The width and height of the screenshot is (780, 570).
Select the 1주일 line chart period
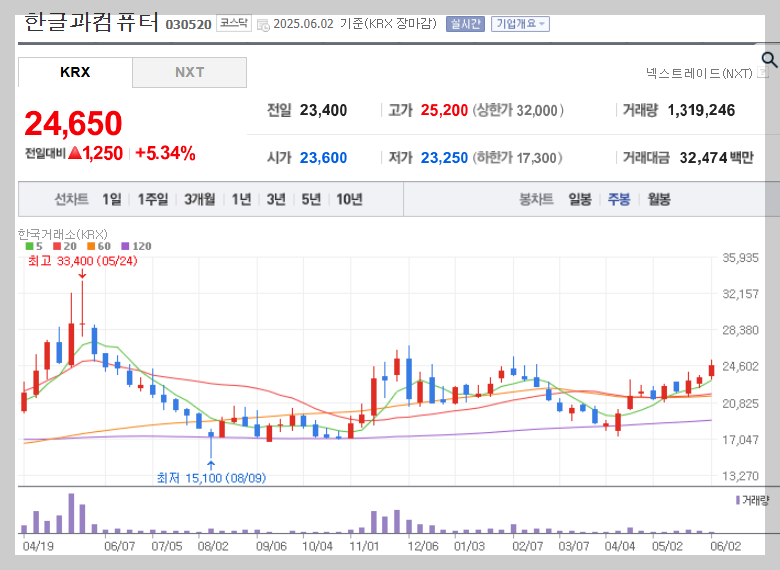tap(153, 199)
